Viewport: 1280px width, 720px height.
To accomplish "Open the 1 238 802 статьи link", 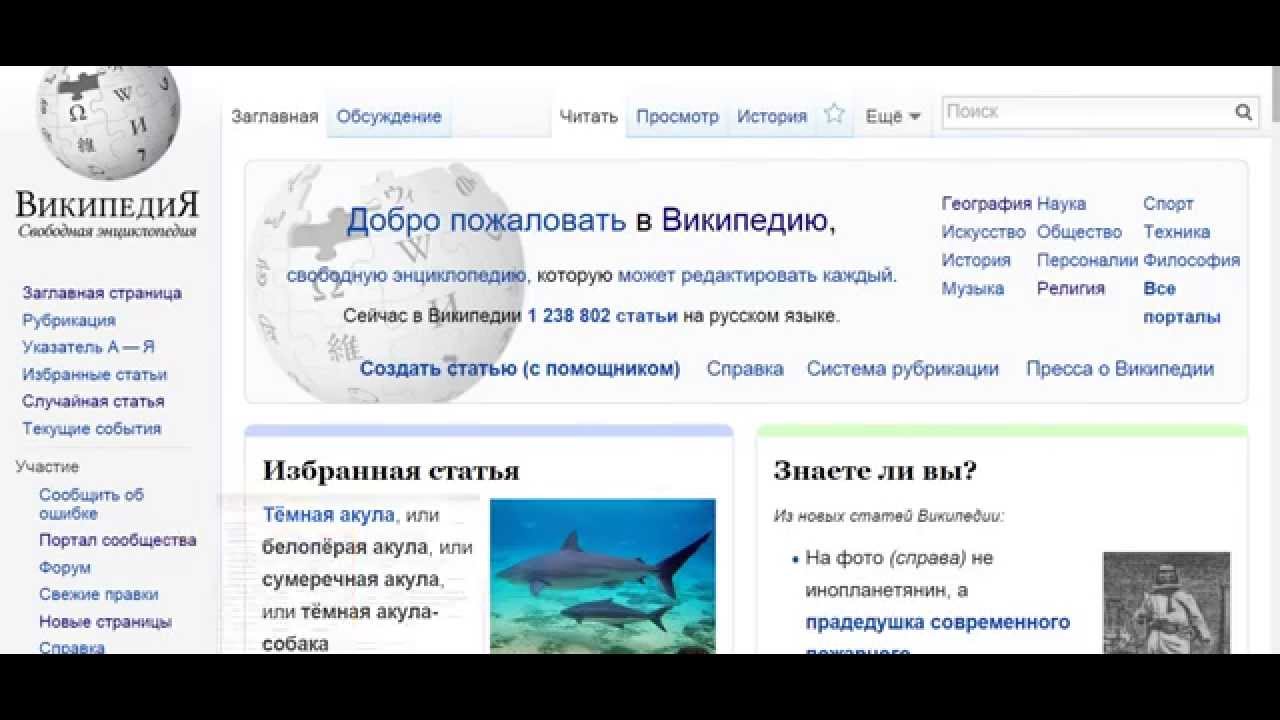I will pyautogui.click(x=602, y=316).
